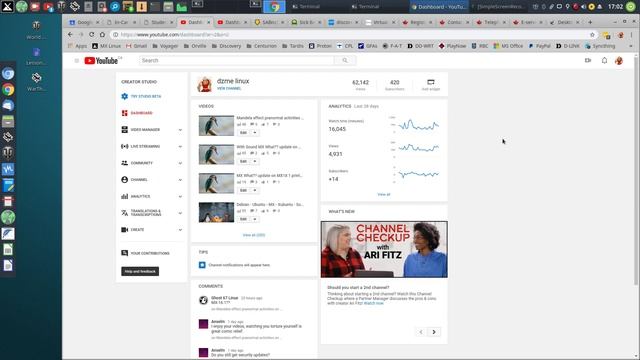640x360 pixels.
Task: Expand the Community chevron
Action: click(x=180, y=163)
